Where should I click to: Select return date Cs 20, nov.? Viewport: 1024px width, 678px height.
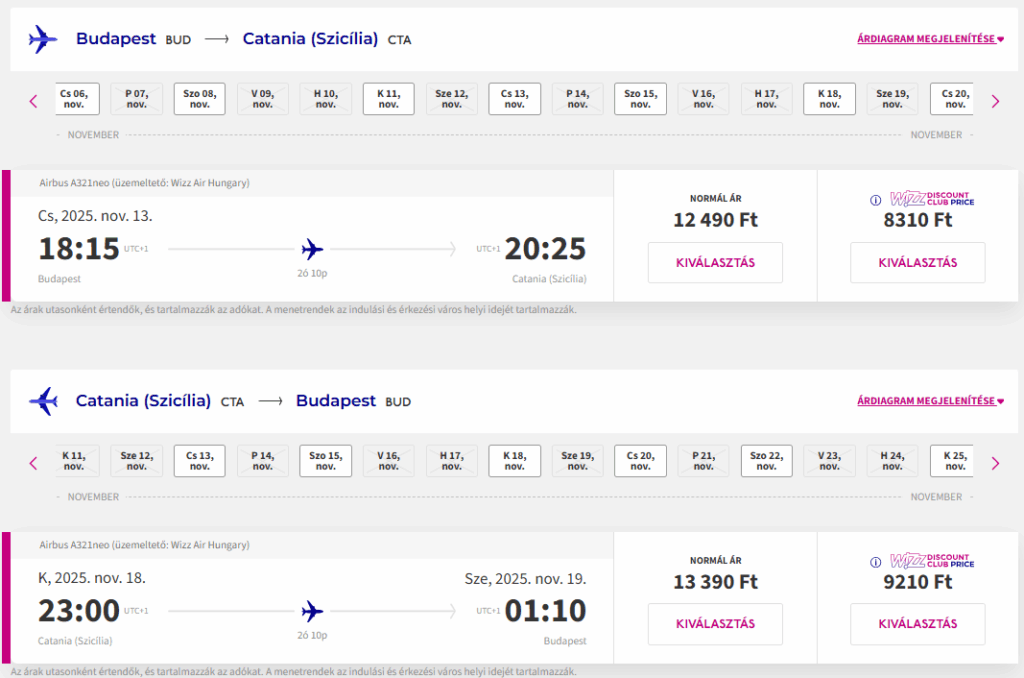(x=641, y=461)
